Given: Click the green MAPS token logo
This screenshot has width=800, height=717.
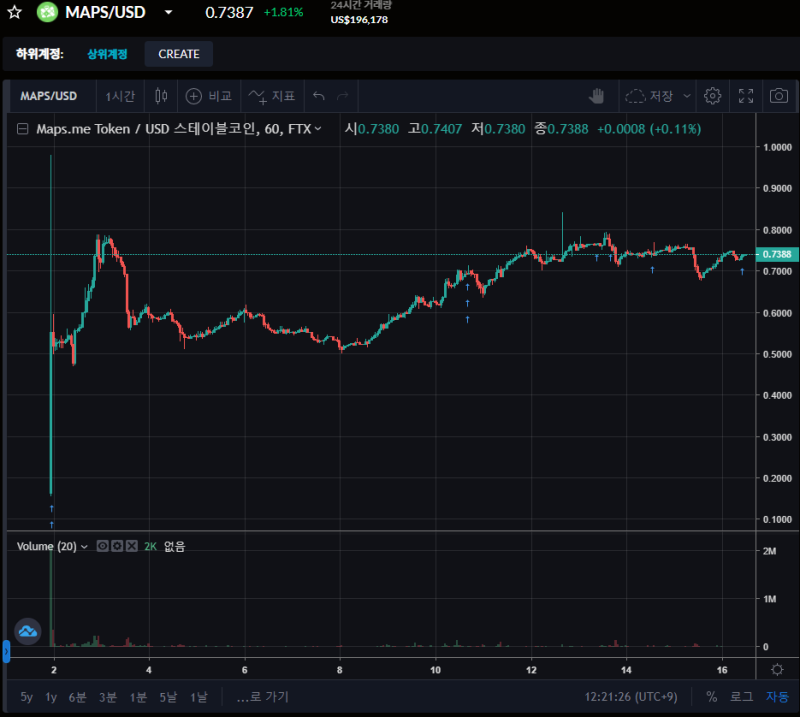Looking at the screenshot, I should pyautogui.click(x=47, y=12).
